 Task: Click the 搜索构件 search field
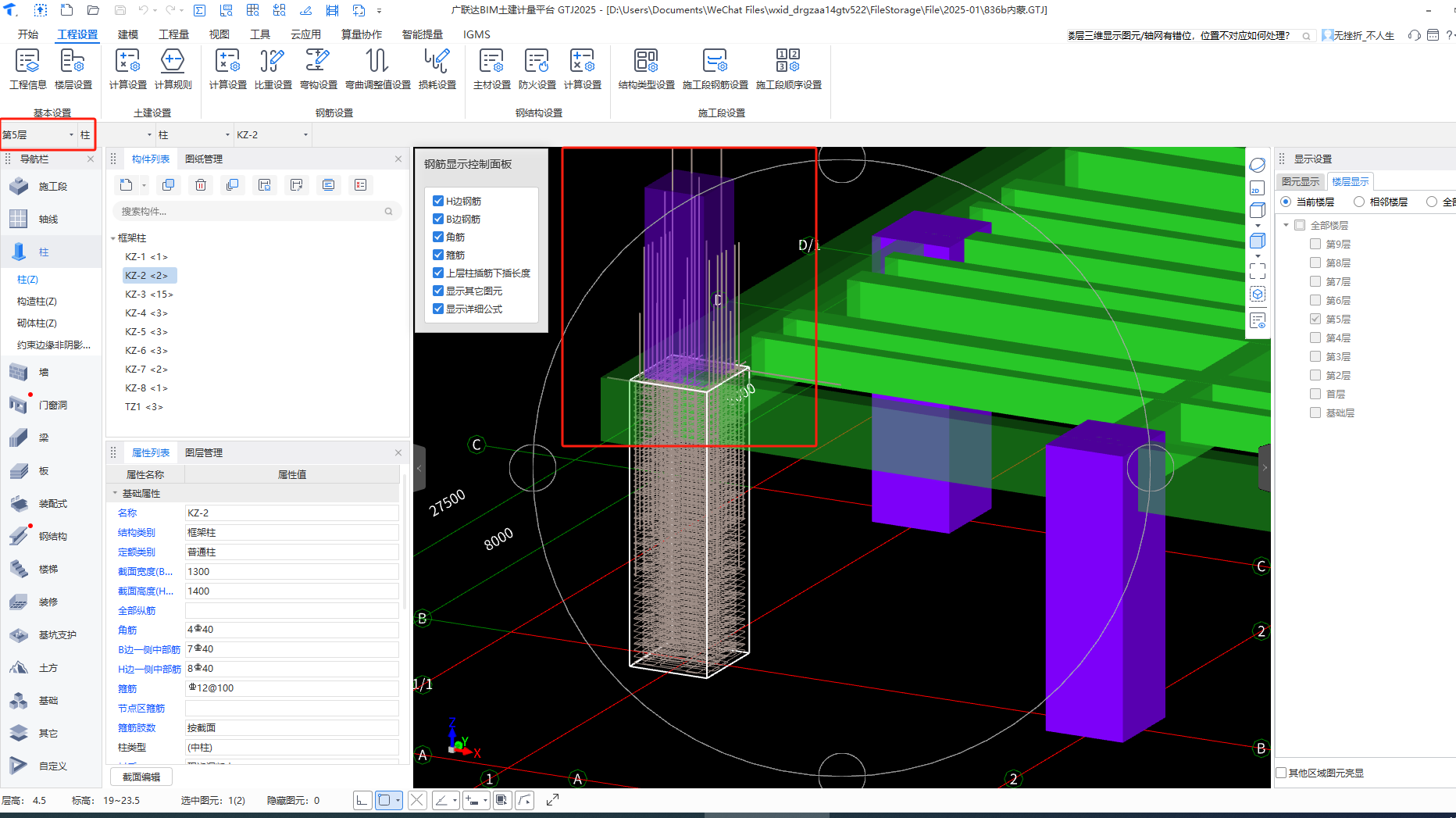click(x=257, y=211)
